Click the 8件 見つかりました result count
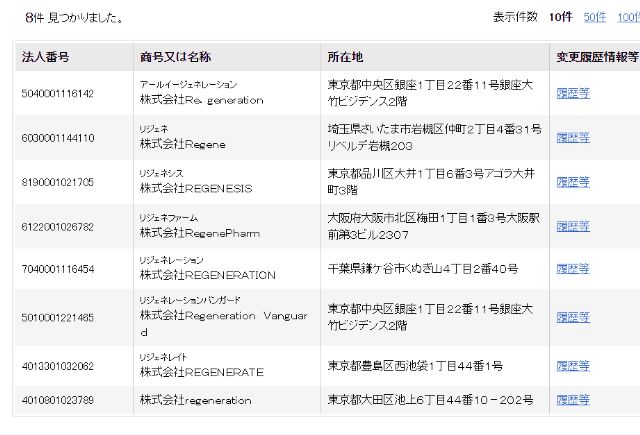 [74, 18]
